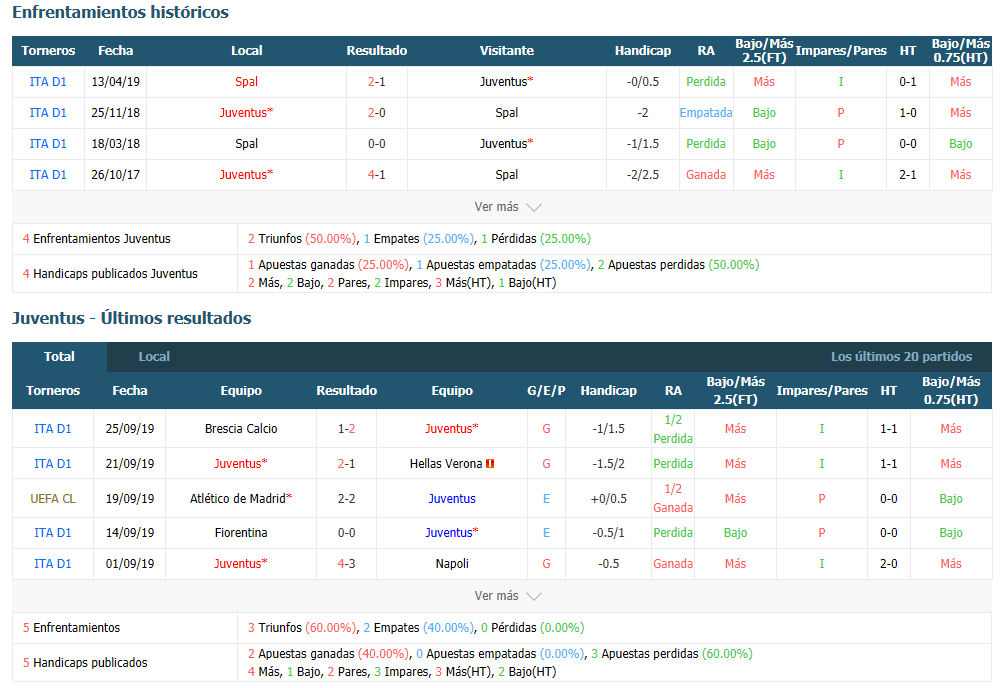1000x688 pixels.
Task: Click the Resultado header in últimos resultados table
Action: [x=346, y=390]
